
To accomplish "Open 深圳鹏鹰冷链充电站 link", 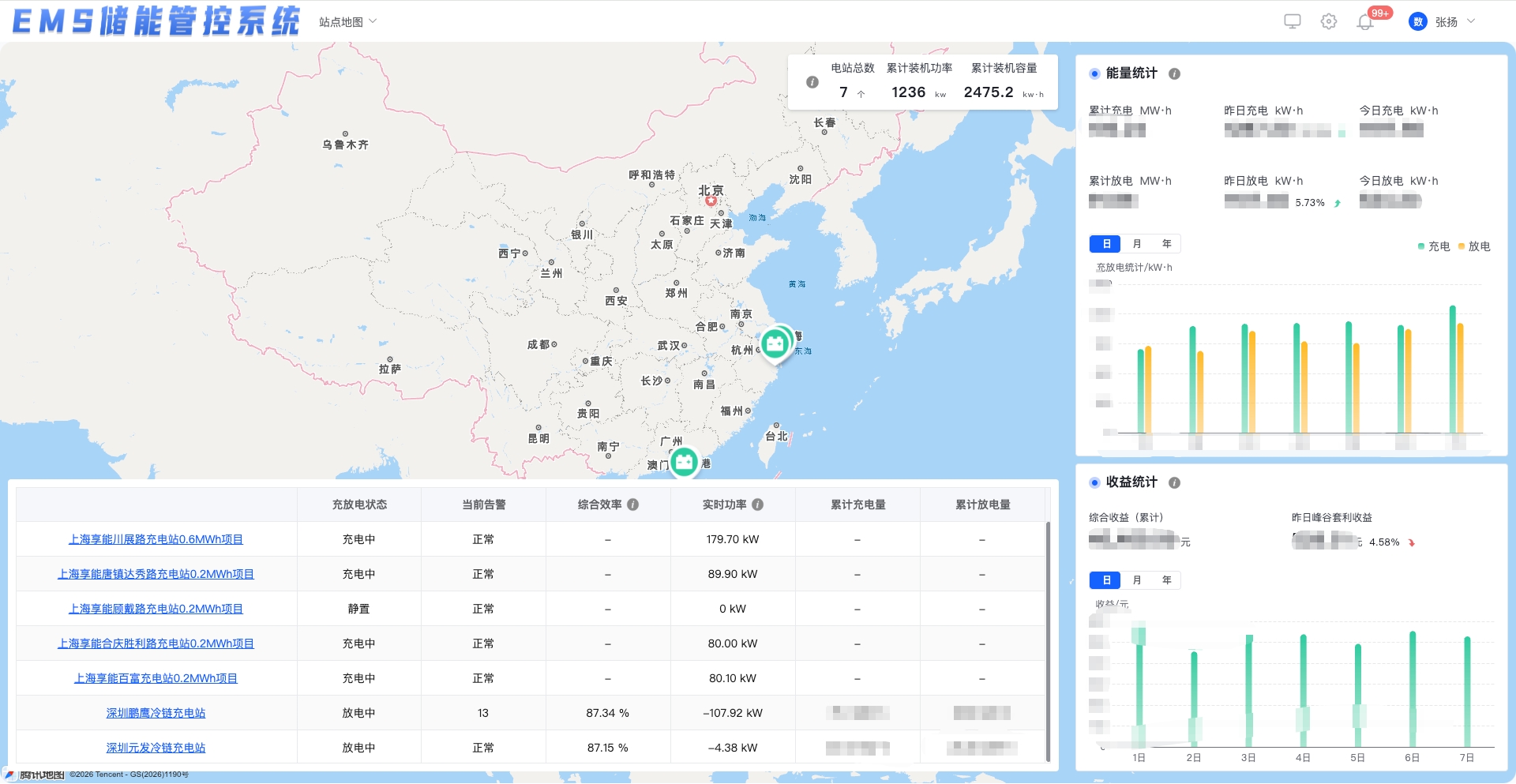I will coord(156,713).
